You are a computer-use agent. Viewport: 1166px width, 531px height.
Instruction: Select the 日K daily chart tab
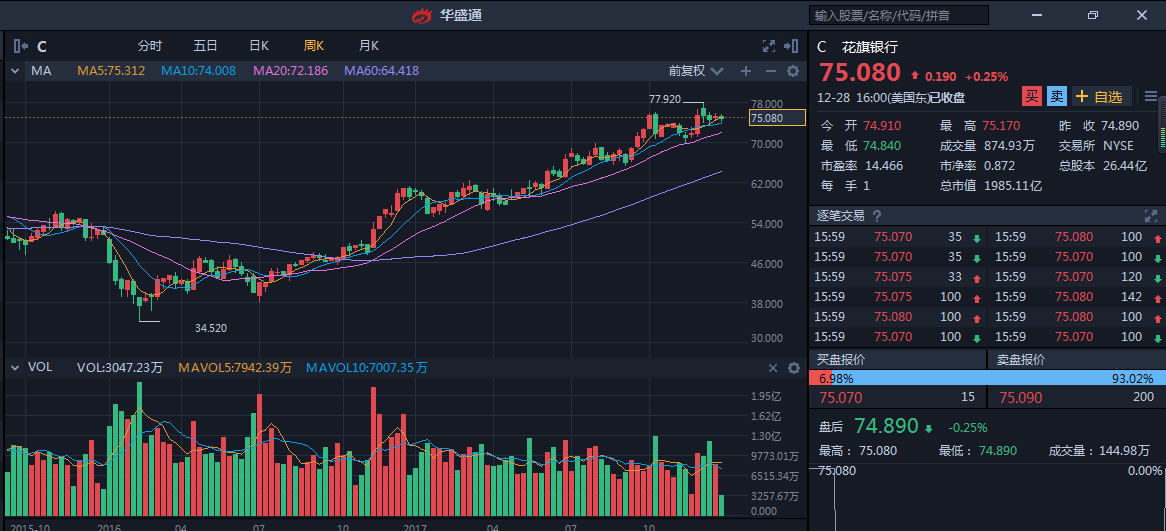pyautogui.click(x=259, y=46)
